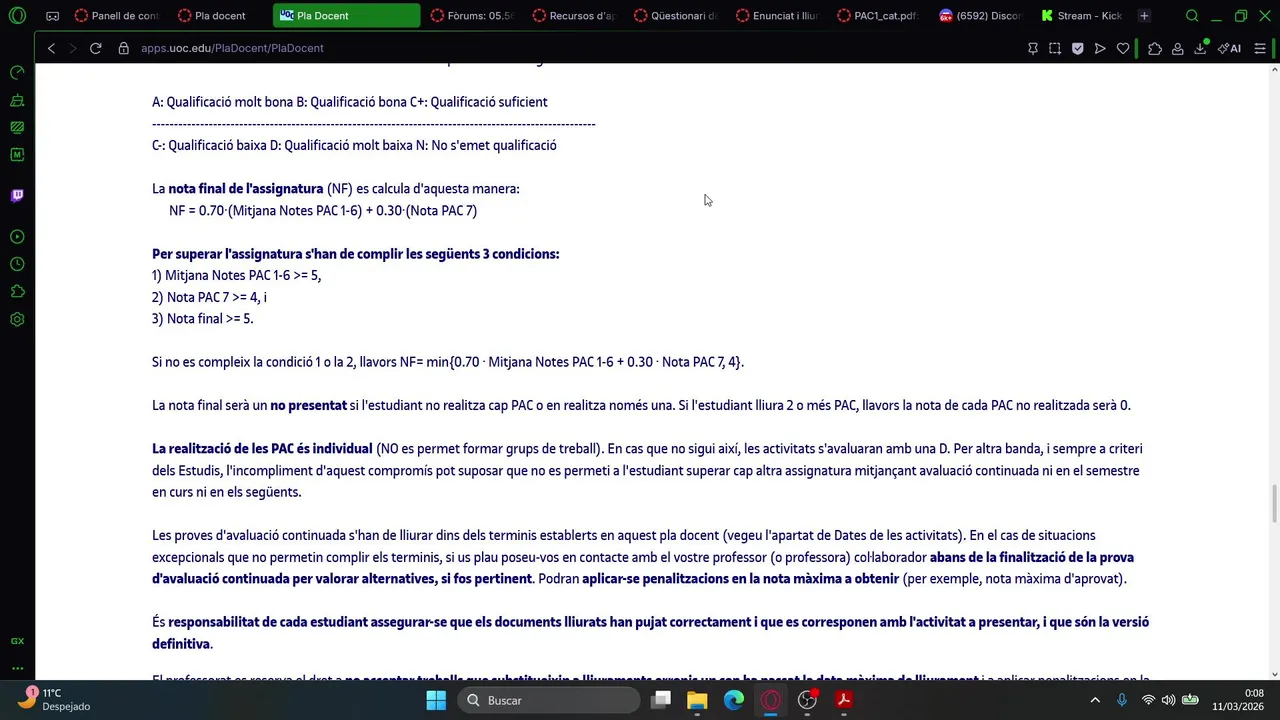Click the Windows Start button
The height and width of the screenshot is (720, 1280).
coord(436,700)
